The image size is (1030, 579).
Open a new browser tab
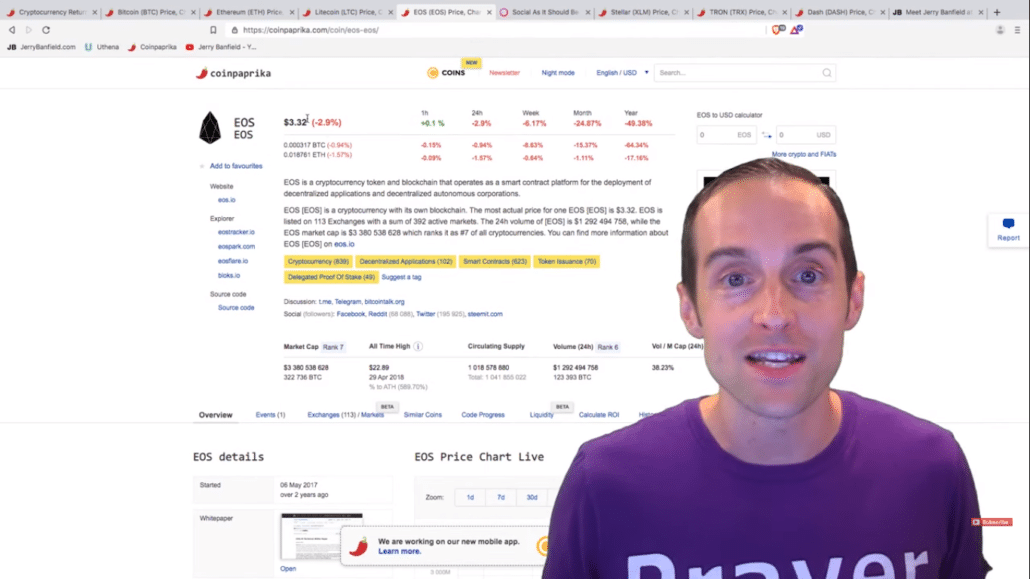pyautogui.click(x=996, y=12)
